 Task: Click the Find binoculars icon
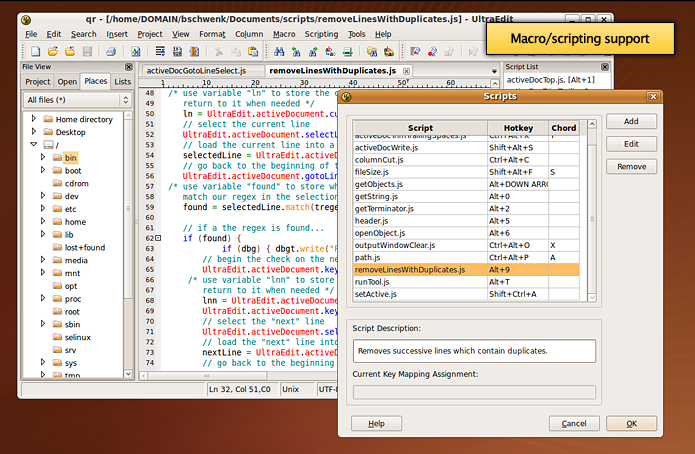[279, 52]
